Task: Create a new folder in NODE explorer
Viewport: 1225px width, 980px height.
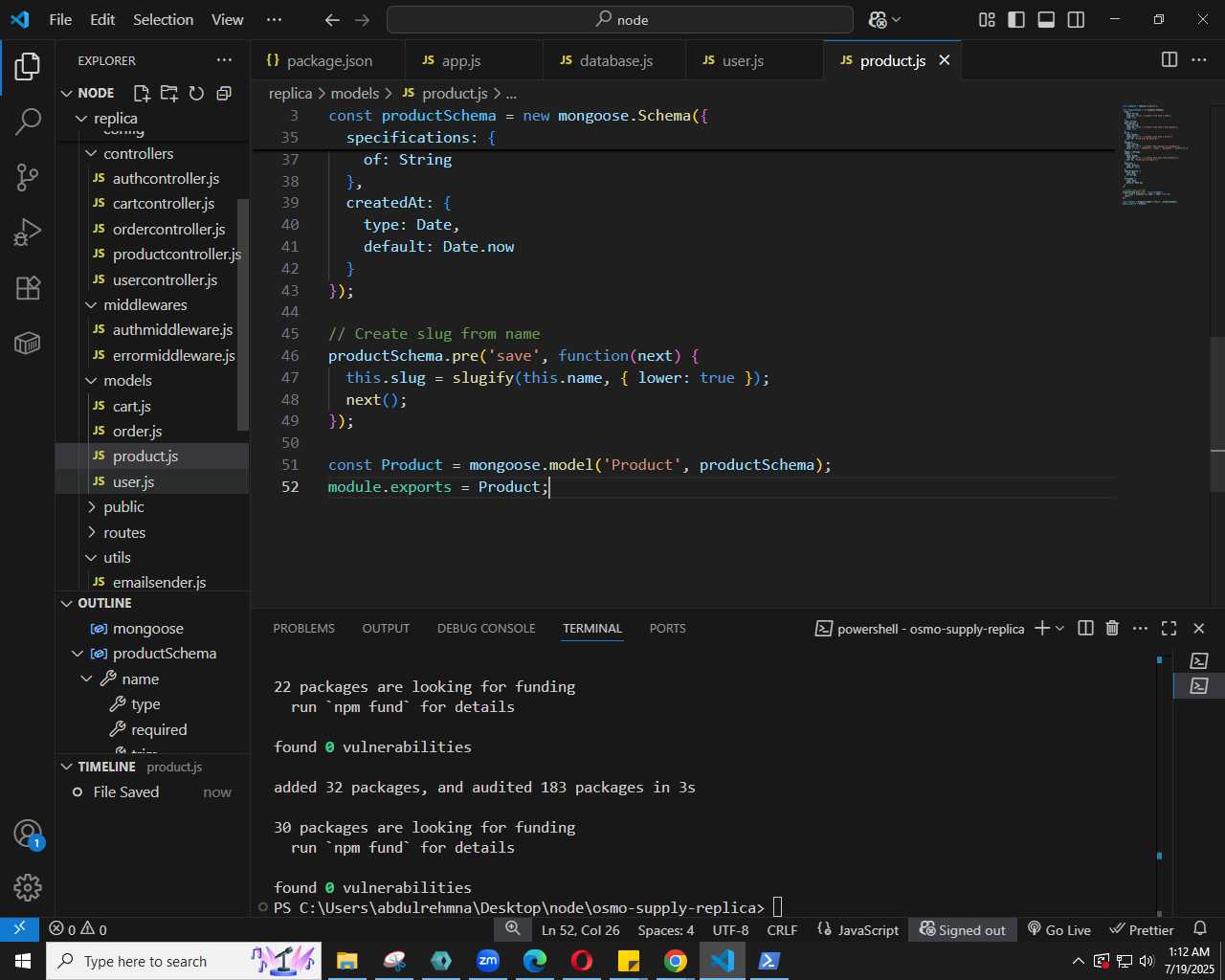Action: coord(169,93)
